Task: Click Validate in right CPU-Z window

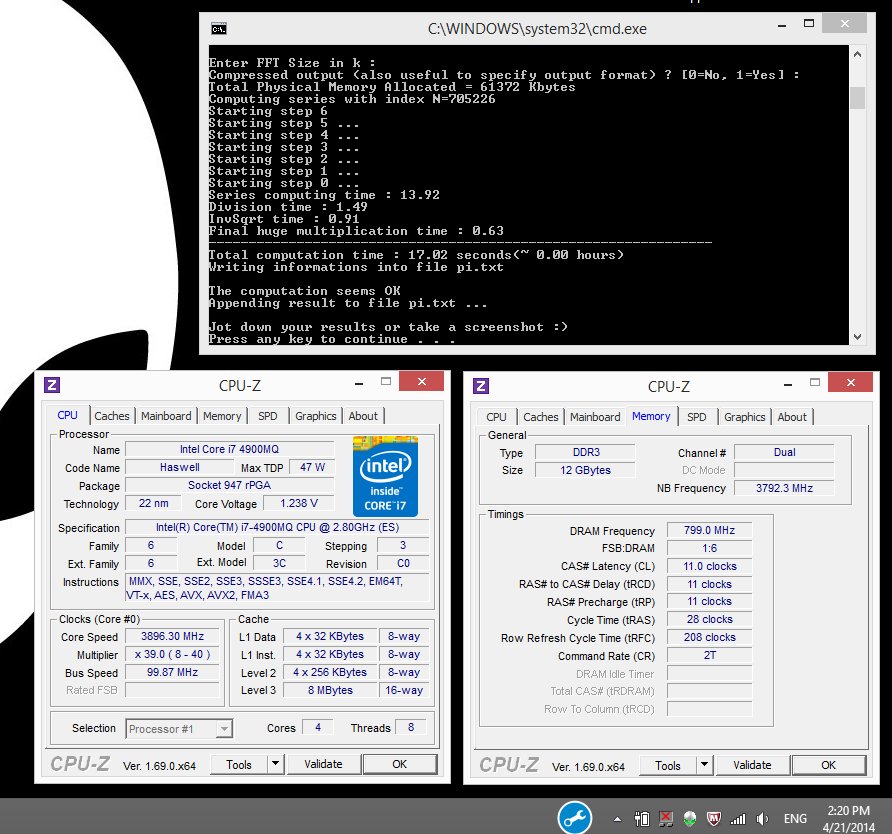Action: [752, 765]
